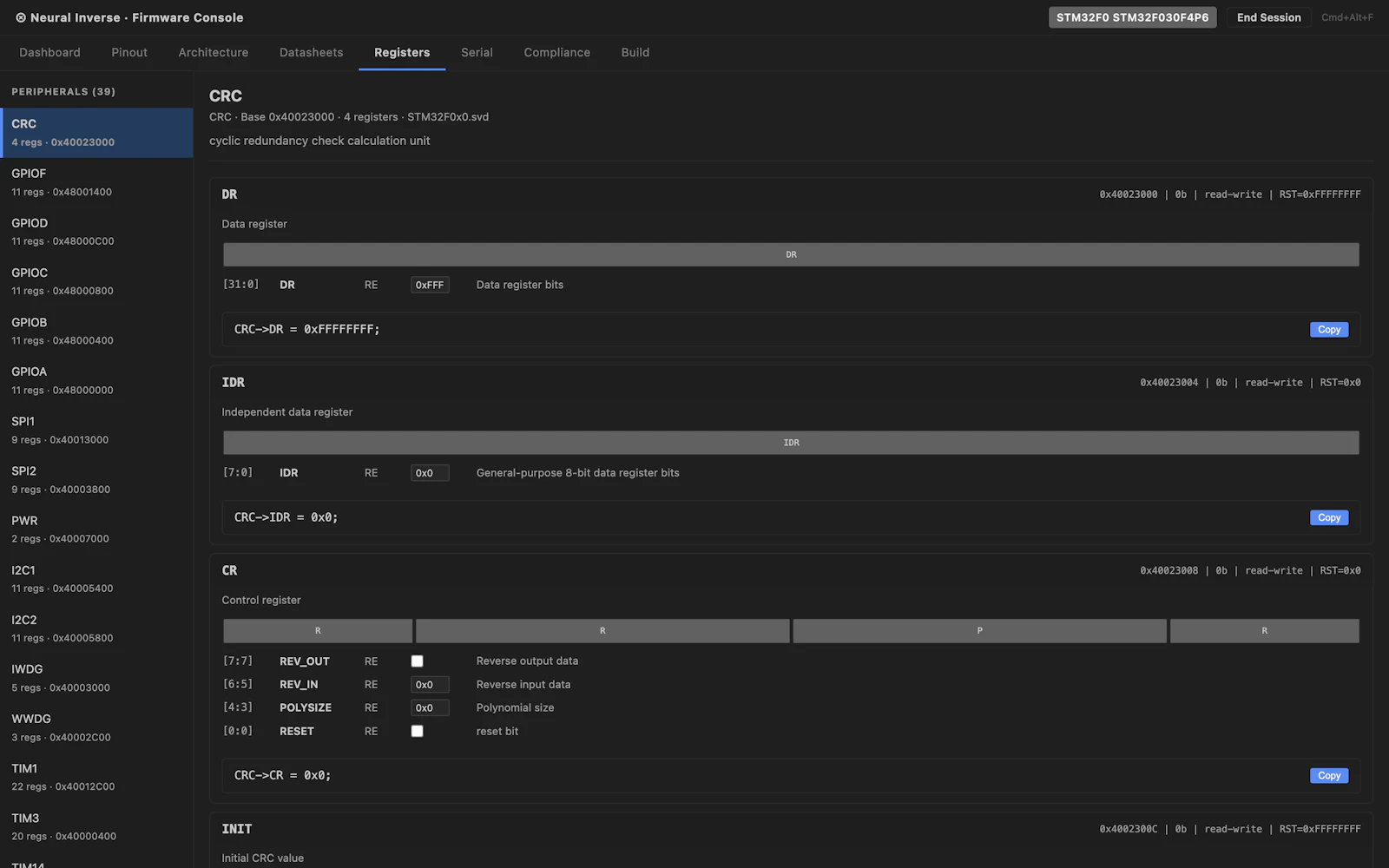The height and width of the screenshot is (868, 1389).
Task: Toggle the RESET bit checkbox
Action: click(418, 732)
